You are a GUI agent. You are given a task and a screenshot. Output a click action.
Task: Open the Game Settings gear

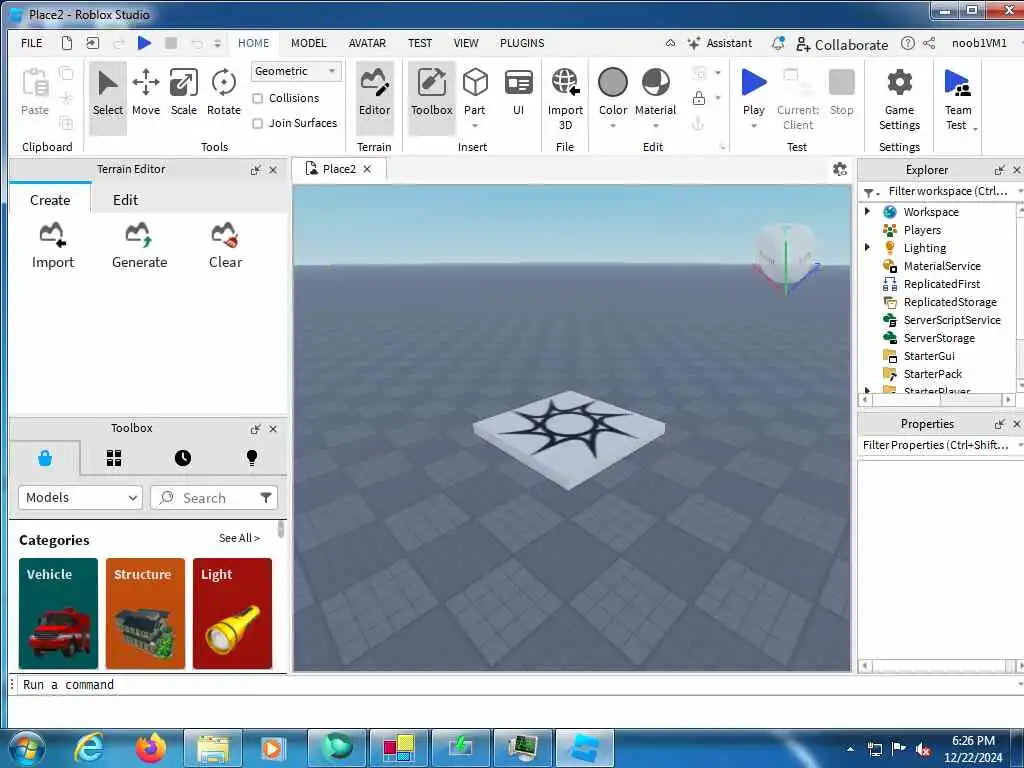[899, 83]
